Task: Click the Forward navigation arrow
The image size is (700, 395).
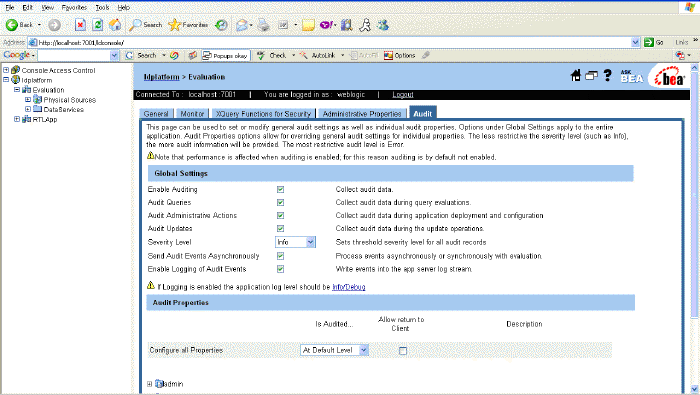Action: 54,25
